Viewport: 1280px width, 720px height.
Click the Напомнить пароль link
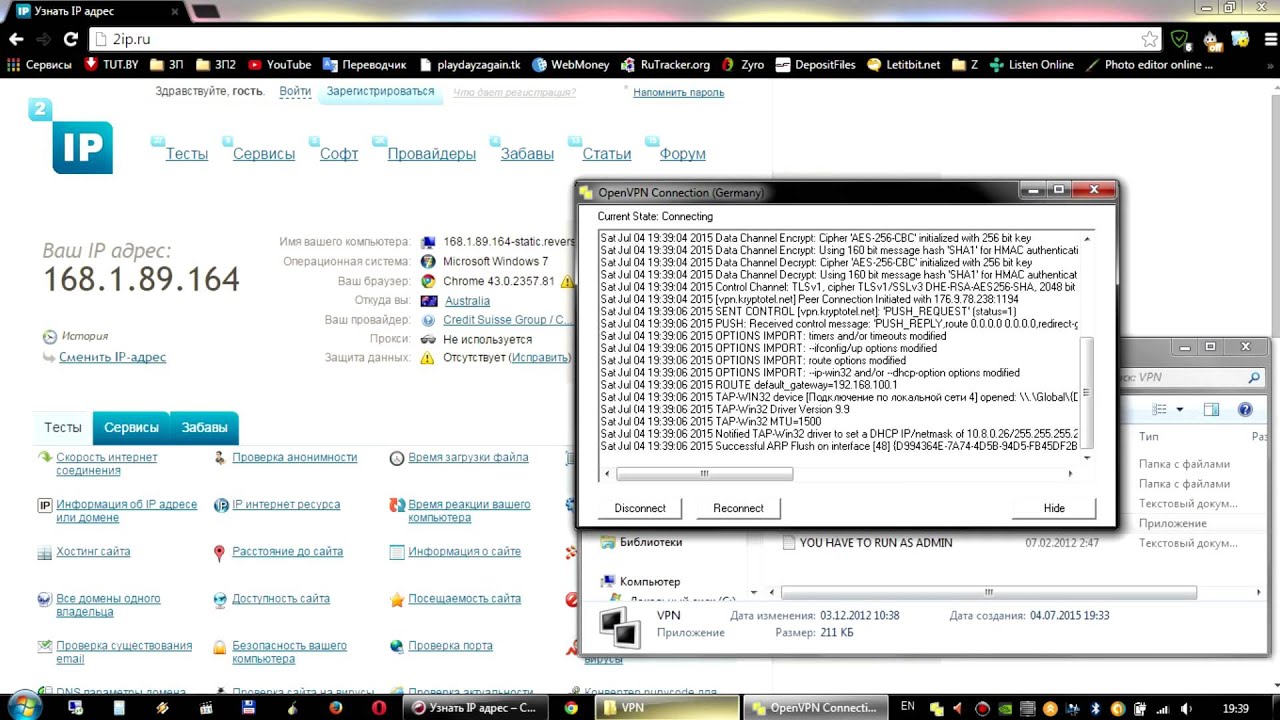tap(678, 92)
